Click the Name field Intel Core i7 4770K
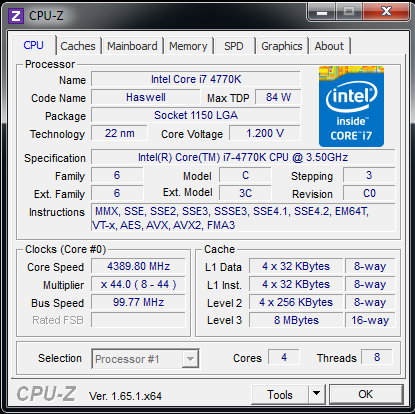The width and height of the screenshot is (415, 414). tap(196, 79)
